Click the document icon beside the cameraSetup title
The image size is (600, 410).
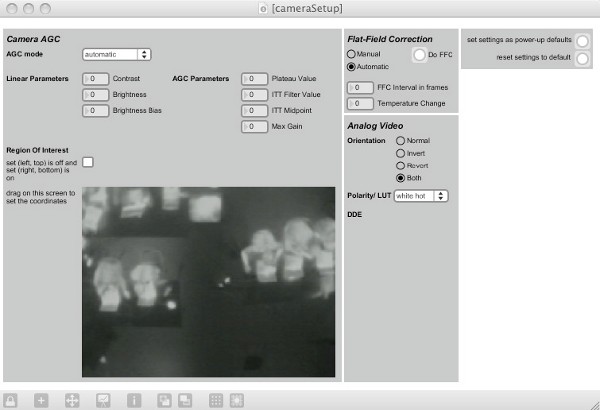click(x=263, y=8)
